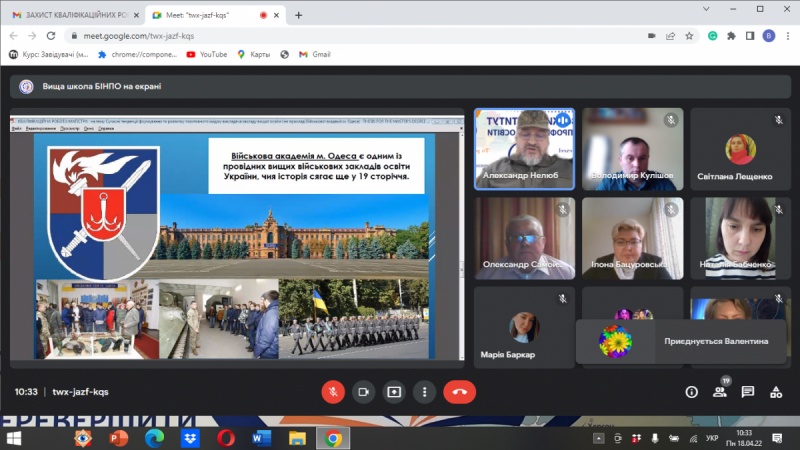800x450 pixels.
Task: Click the YouTube bookmark link
Action: click(x=207, y=54)
